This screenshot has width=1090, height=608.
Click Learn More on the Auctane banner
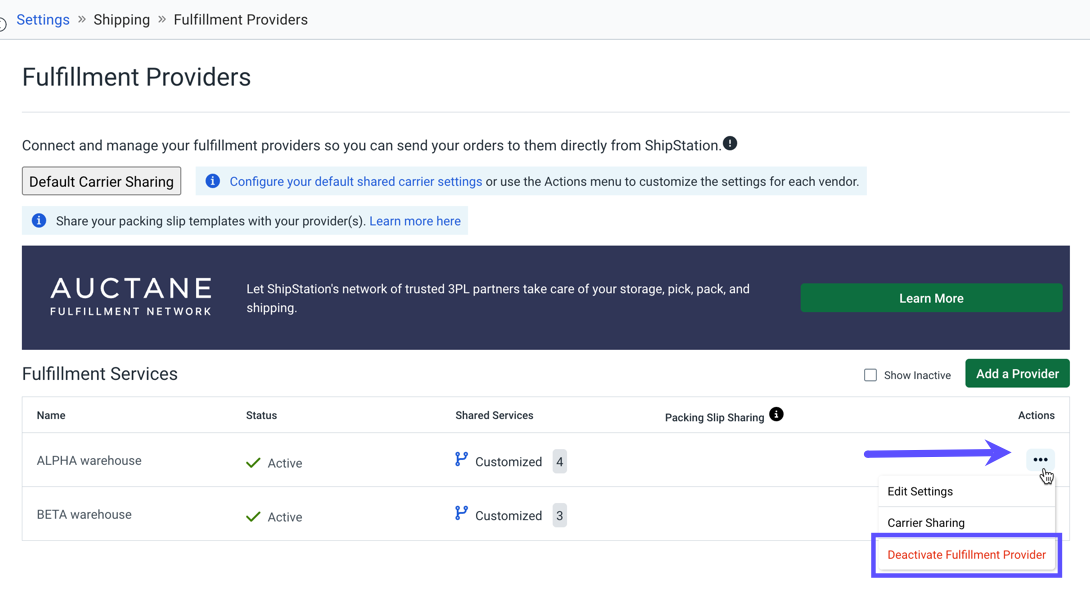pyautogui.click(x=931, y=297)
